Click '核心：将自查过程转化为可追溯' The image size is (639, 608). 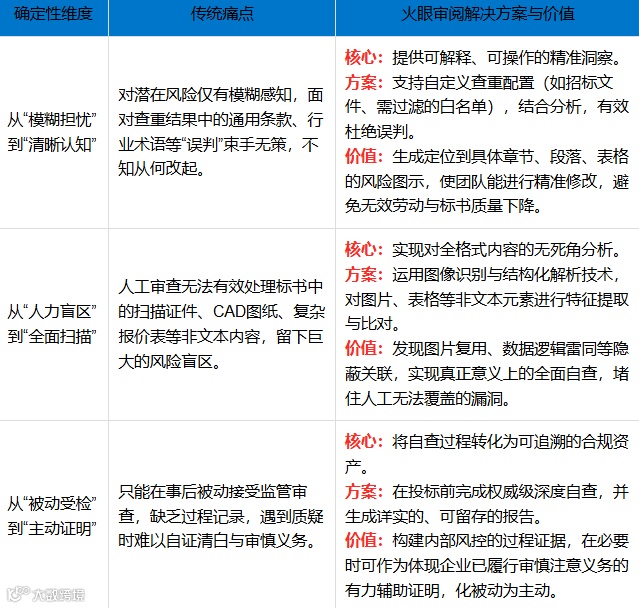pos(487,442)
